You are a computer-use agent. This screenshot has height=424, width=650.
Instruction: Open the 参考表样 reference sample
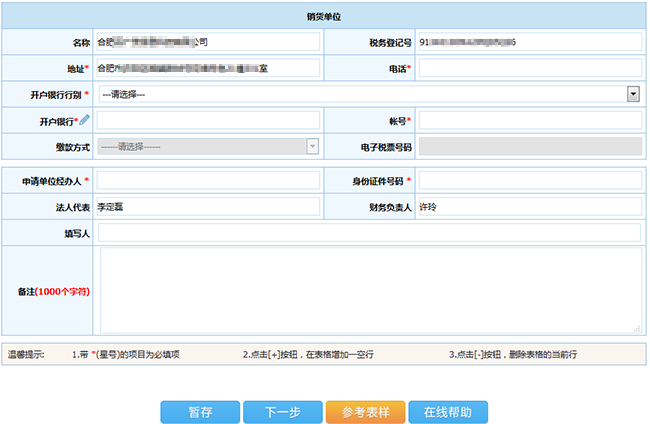pyautogui.click(x=365, y=412)
